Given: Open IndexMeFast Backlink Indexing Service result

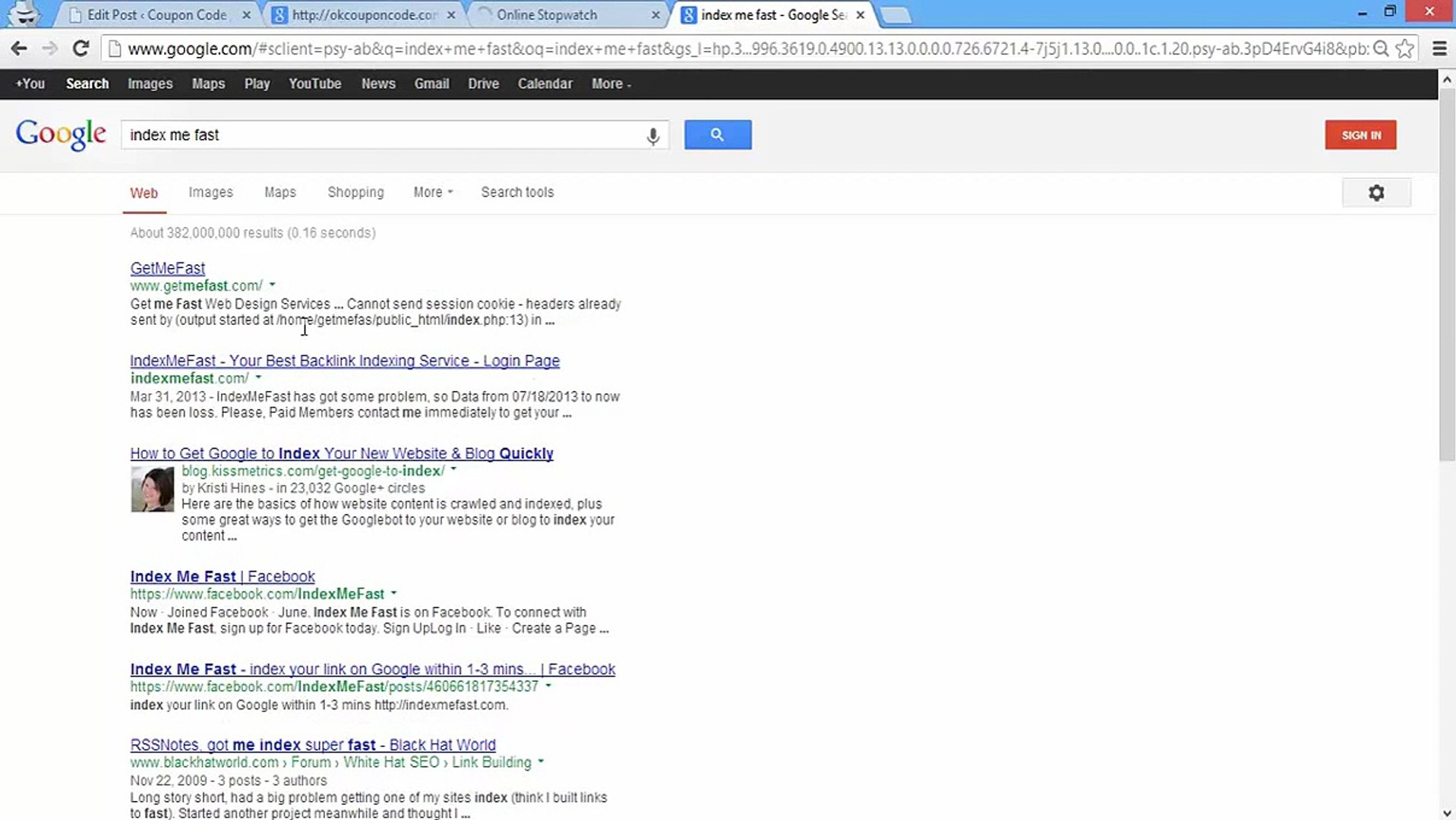Looking at the screenshot, I should coord(345,361).
